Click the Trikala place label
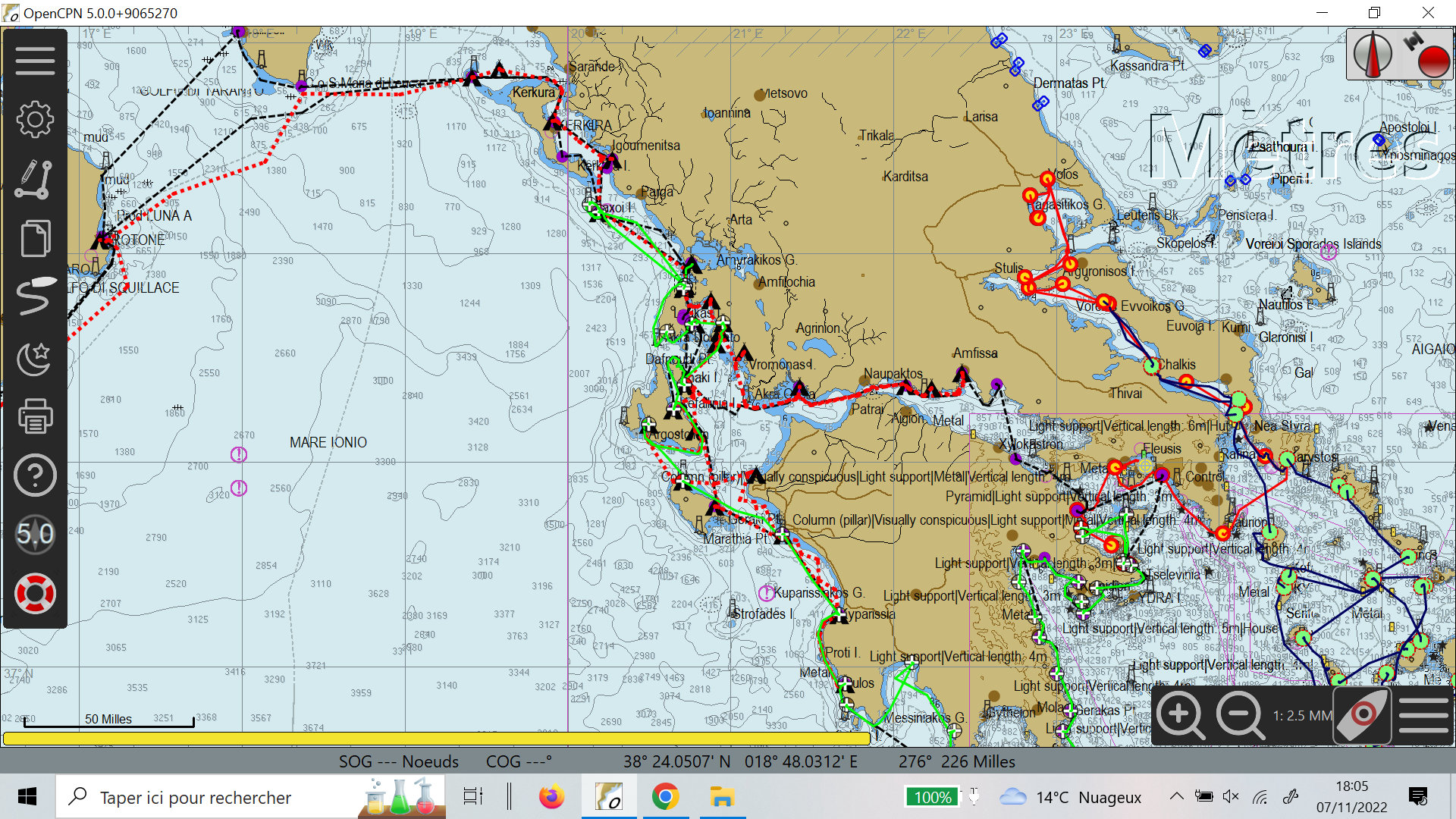 click(877, 136)
